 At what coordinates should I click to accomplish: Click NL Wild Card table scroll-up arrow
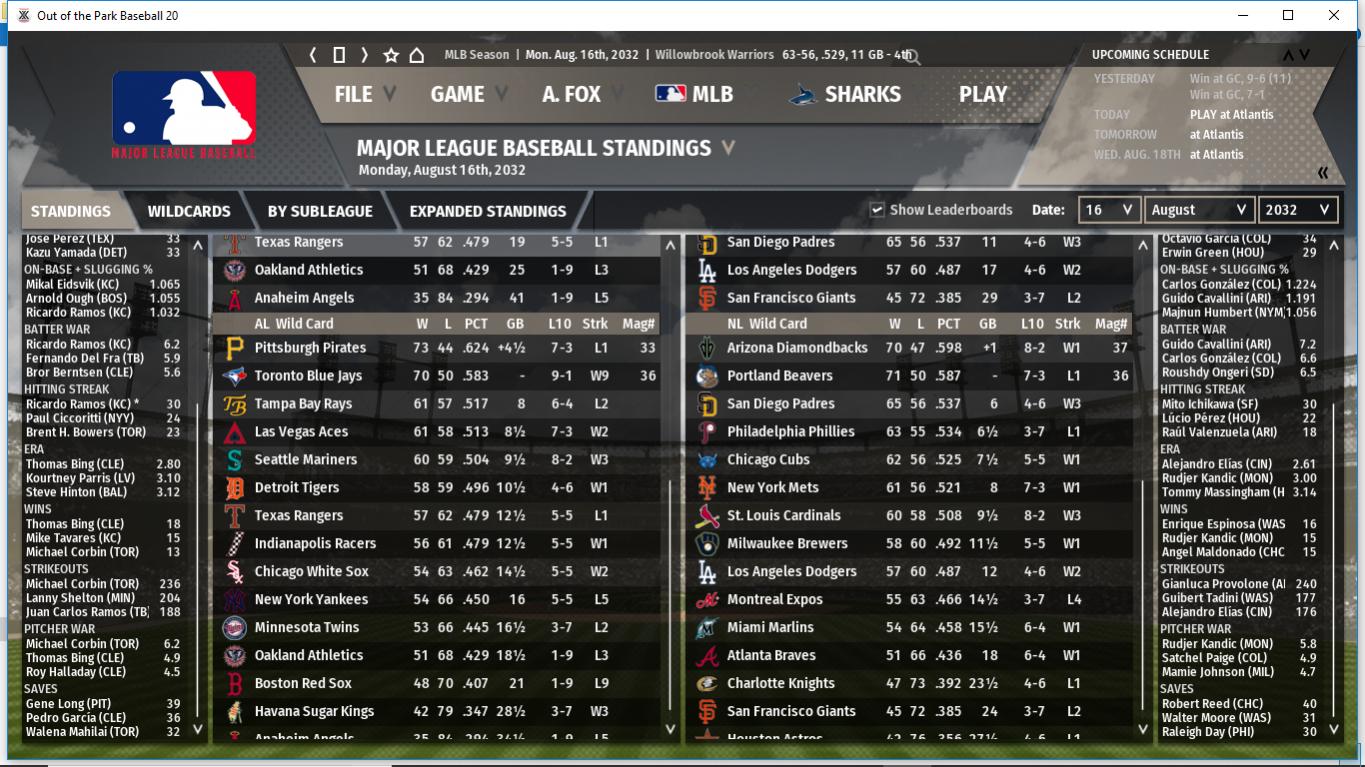click(x=1142, y=246)
